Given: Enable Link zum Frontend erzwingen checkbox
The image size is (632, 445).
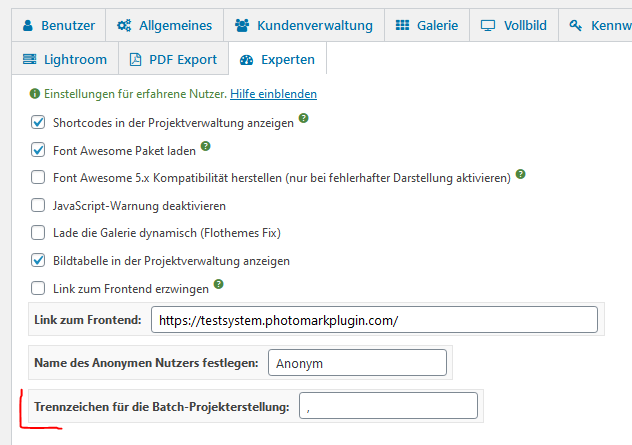Looking at the screenshot, I should coord(38,288).
